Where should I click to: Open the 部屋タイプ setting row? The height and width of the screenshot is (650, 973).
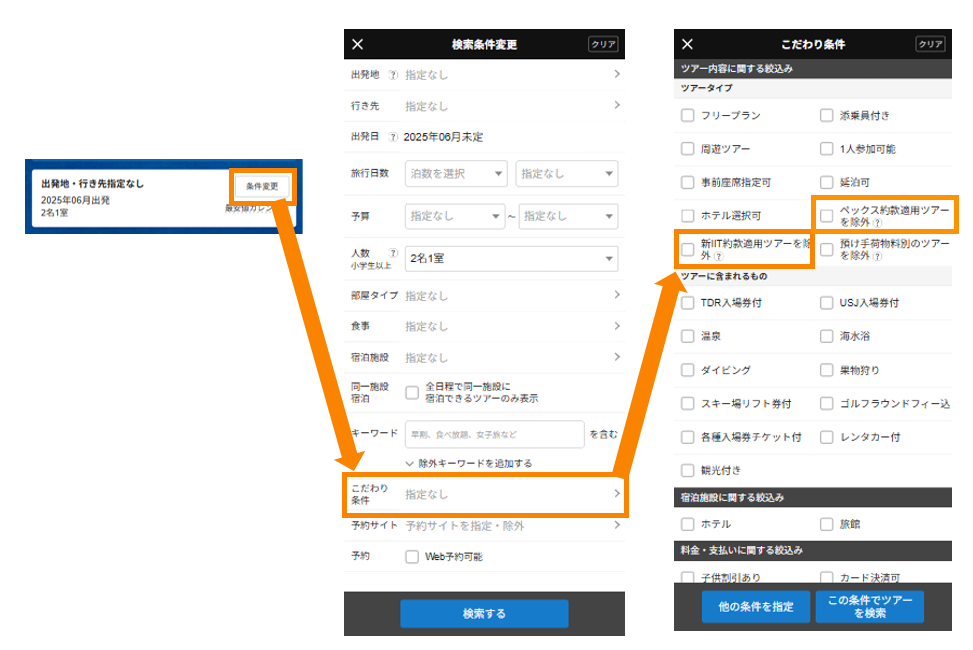tap(485, 296)
